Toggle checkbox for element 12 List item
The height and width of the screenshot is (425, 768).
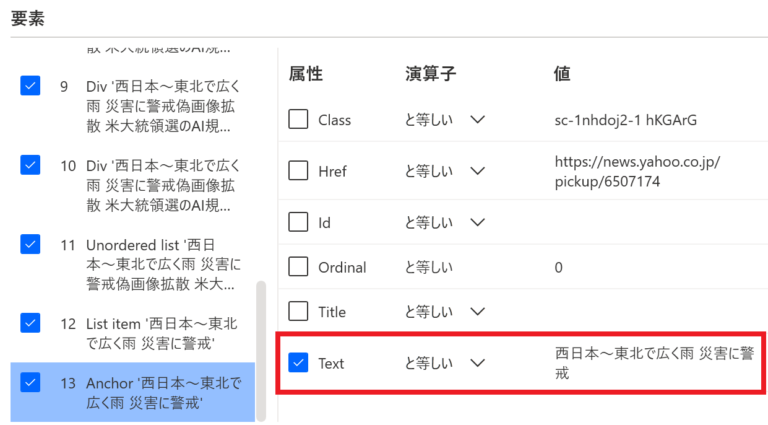click(x=30, y=323)
